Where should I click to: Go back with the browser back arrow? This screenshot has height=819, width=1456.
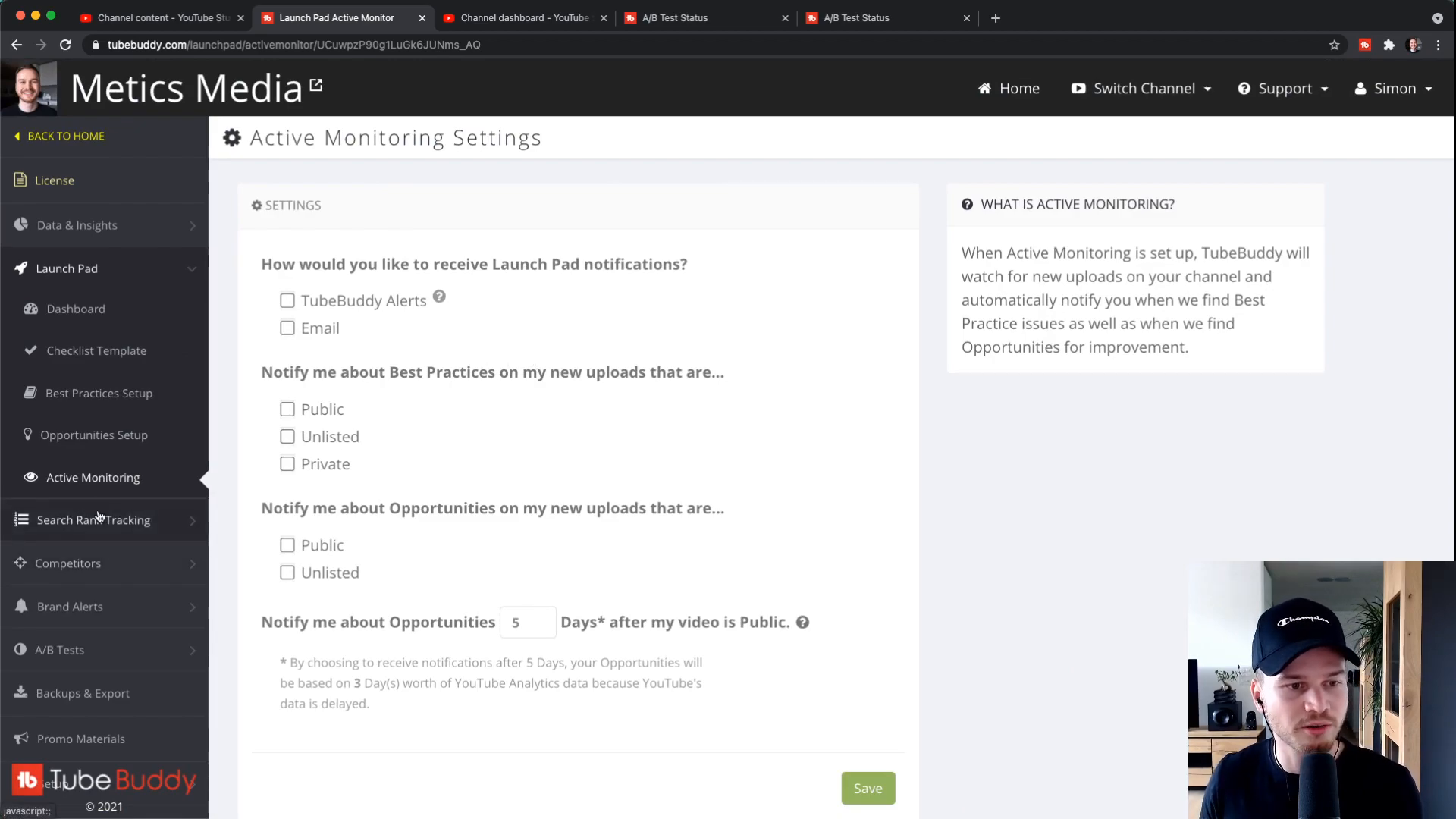point(17,45)
